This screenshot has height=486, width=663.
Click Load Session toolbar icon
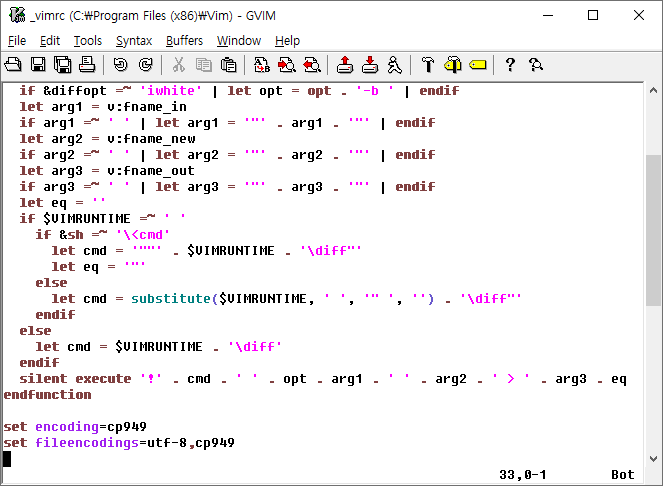[345, 65]
